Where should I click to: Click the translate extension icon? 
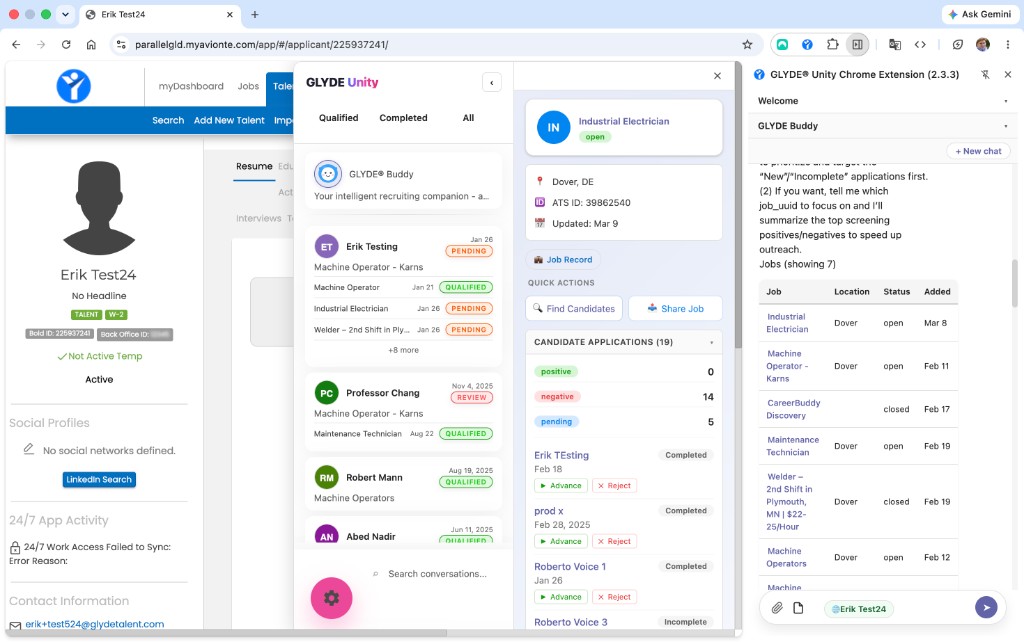pos(895,44)
